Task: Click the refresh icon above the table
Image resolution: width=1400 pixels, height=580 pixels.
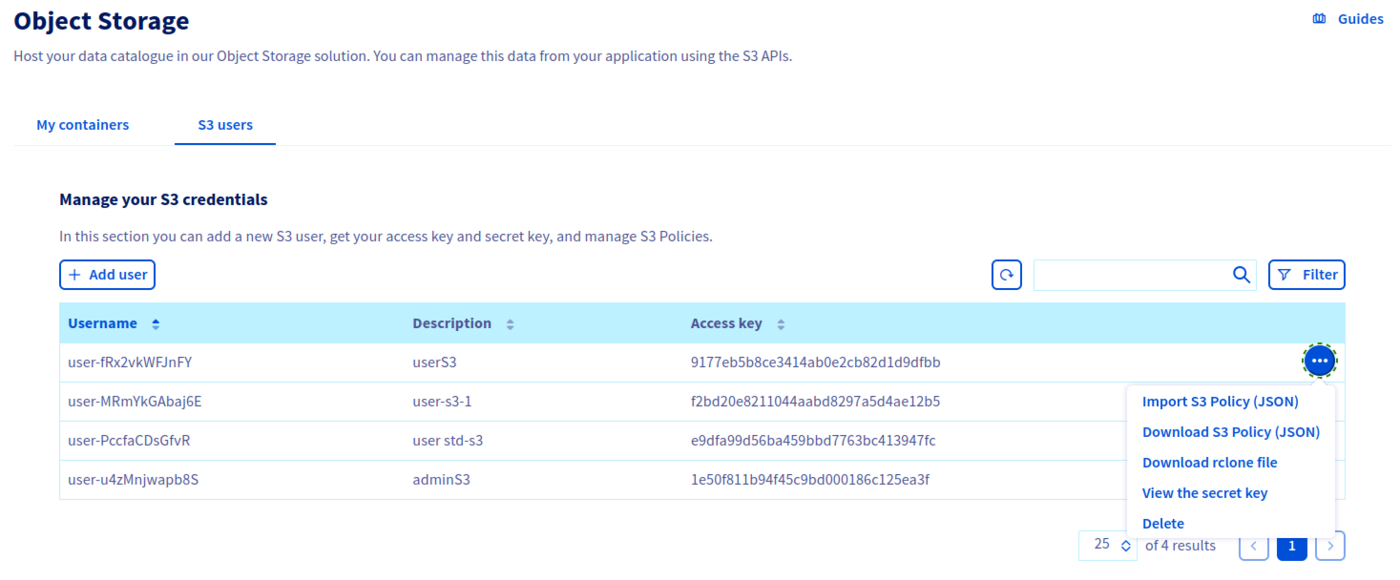Action: (x=1007, y=274)
